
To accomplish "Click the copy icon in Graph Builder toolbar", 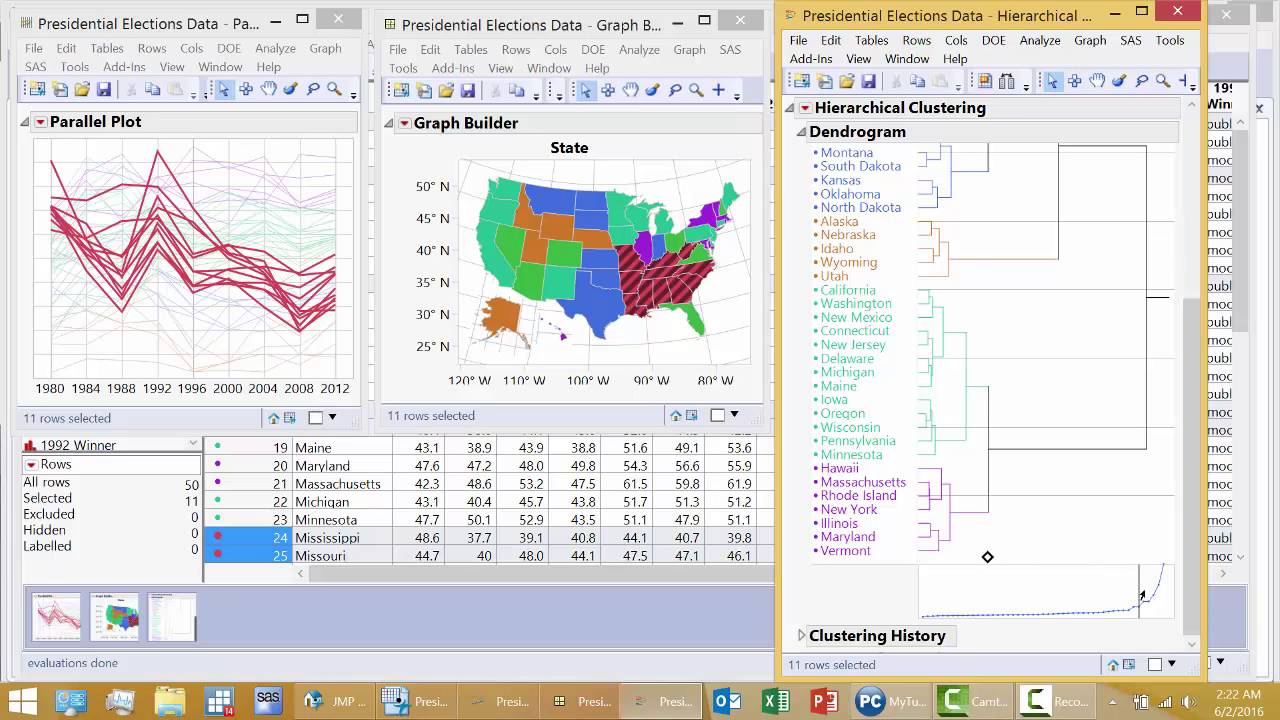I will (x=516, y=90).
